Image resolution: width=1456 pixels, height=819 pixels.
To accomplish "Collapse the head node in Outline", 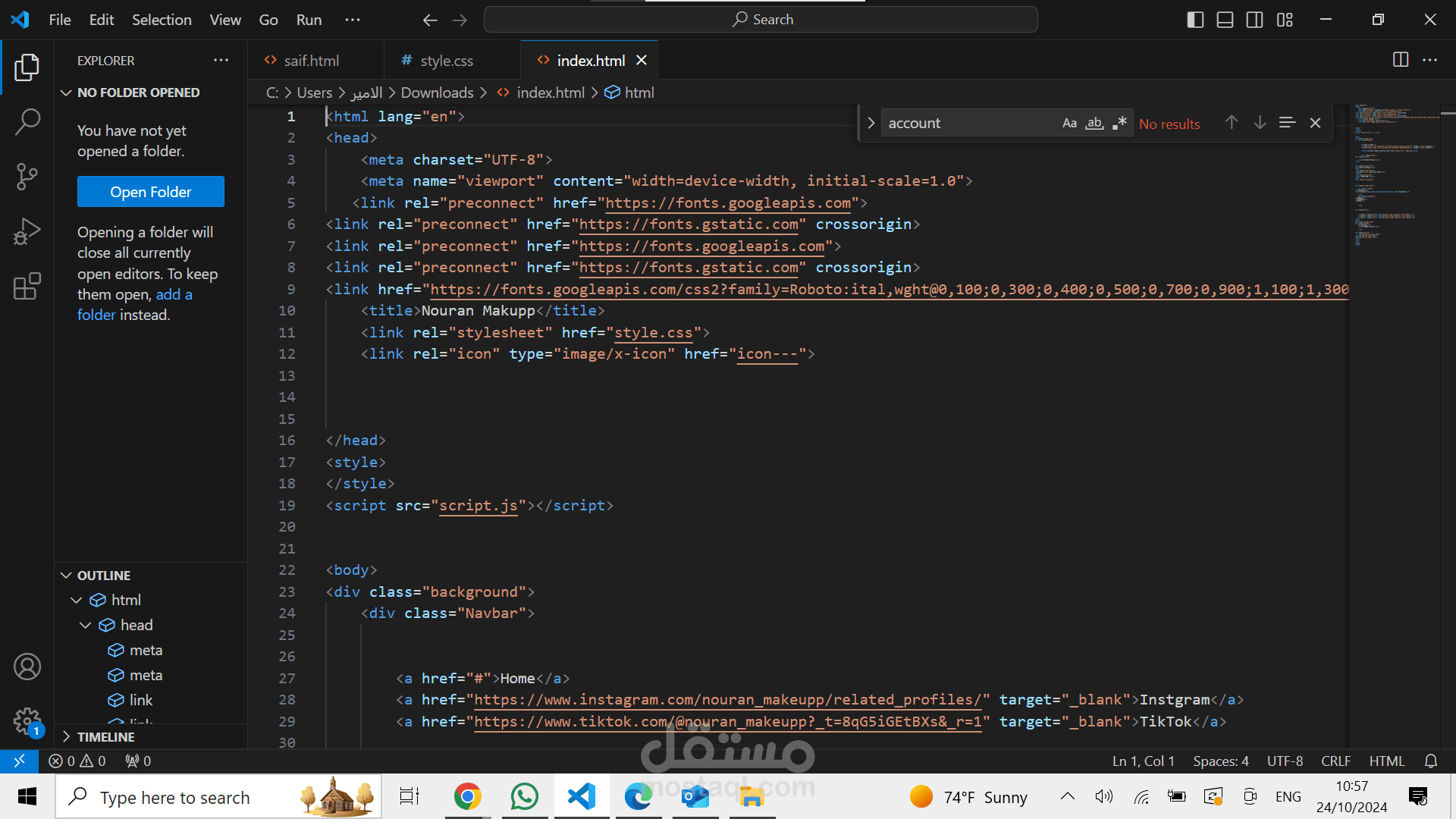I will [x=85, y=626].
